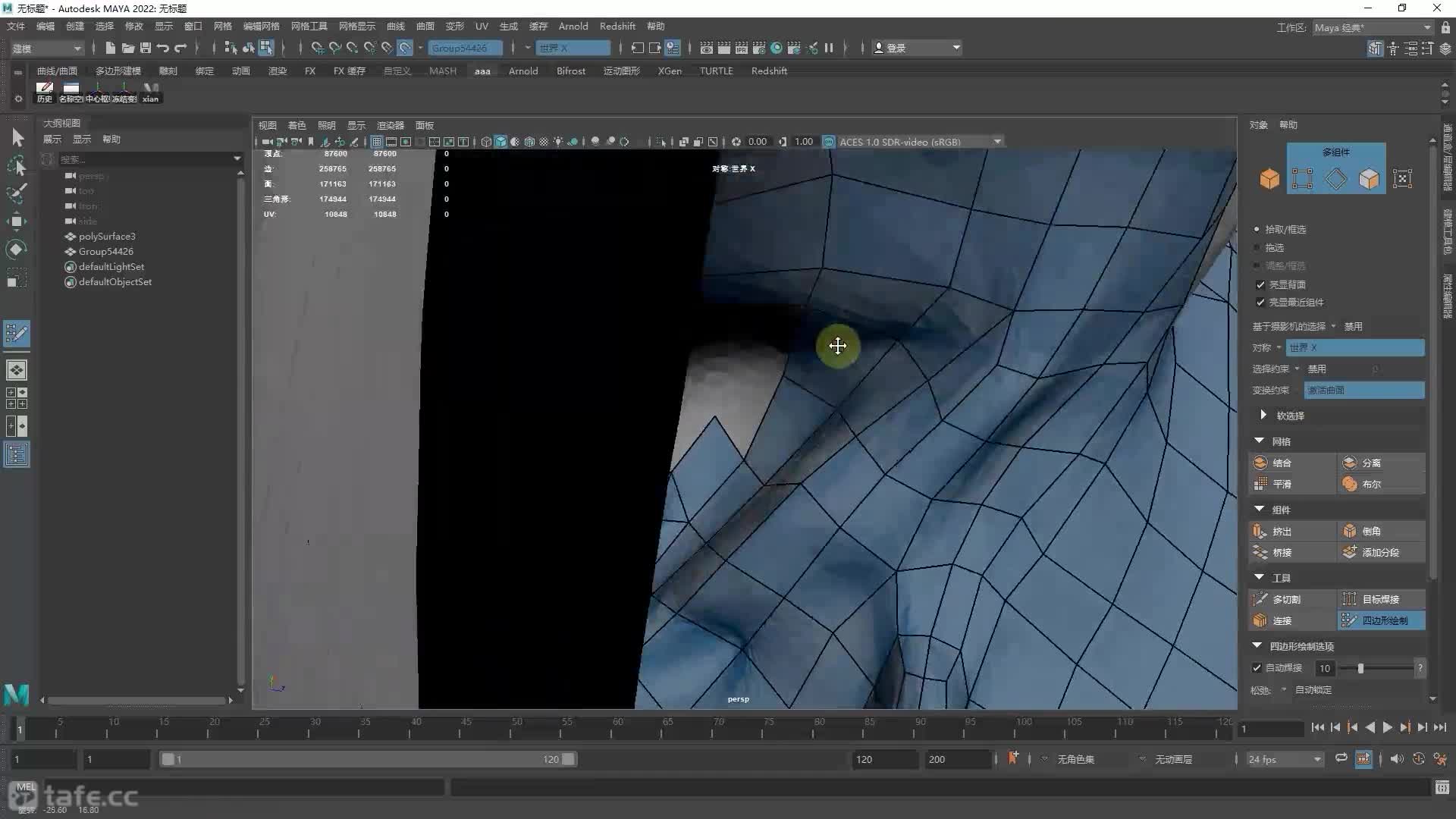The height and width of the screenshot is (819, 1456).
Task: Click the play forward button
Action: click(x=1387, y=727)
